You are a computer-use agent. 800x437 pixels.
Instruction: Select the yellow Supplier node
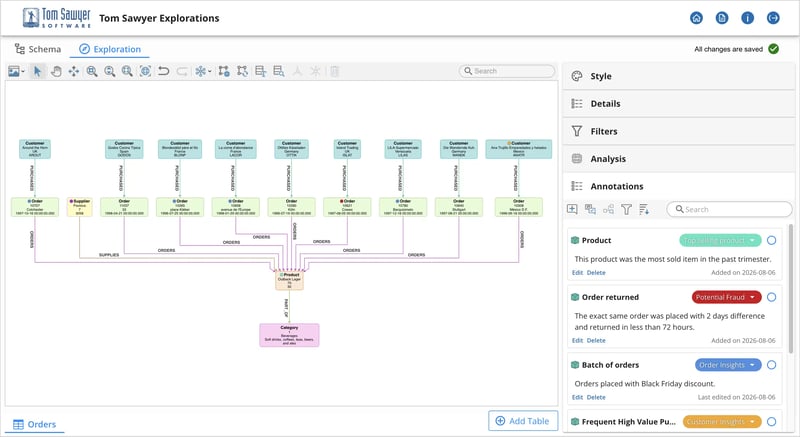tap(80, 207)
